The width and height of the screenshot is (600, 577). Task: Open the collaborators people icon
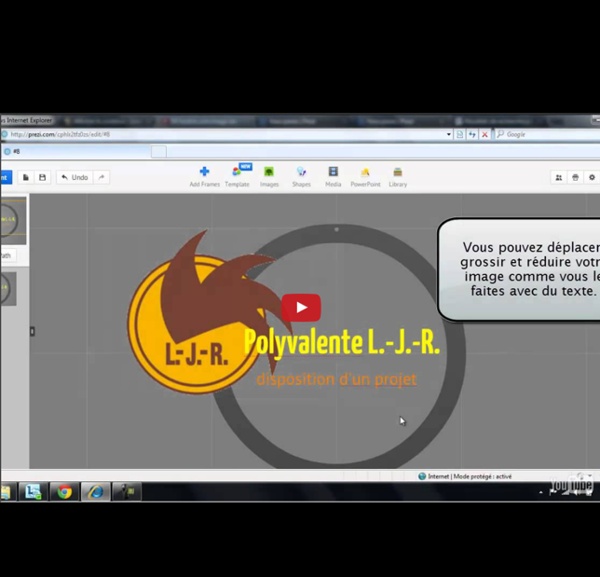tap(559, 177)
